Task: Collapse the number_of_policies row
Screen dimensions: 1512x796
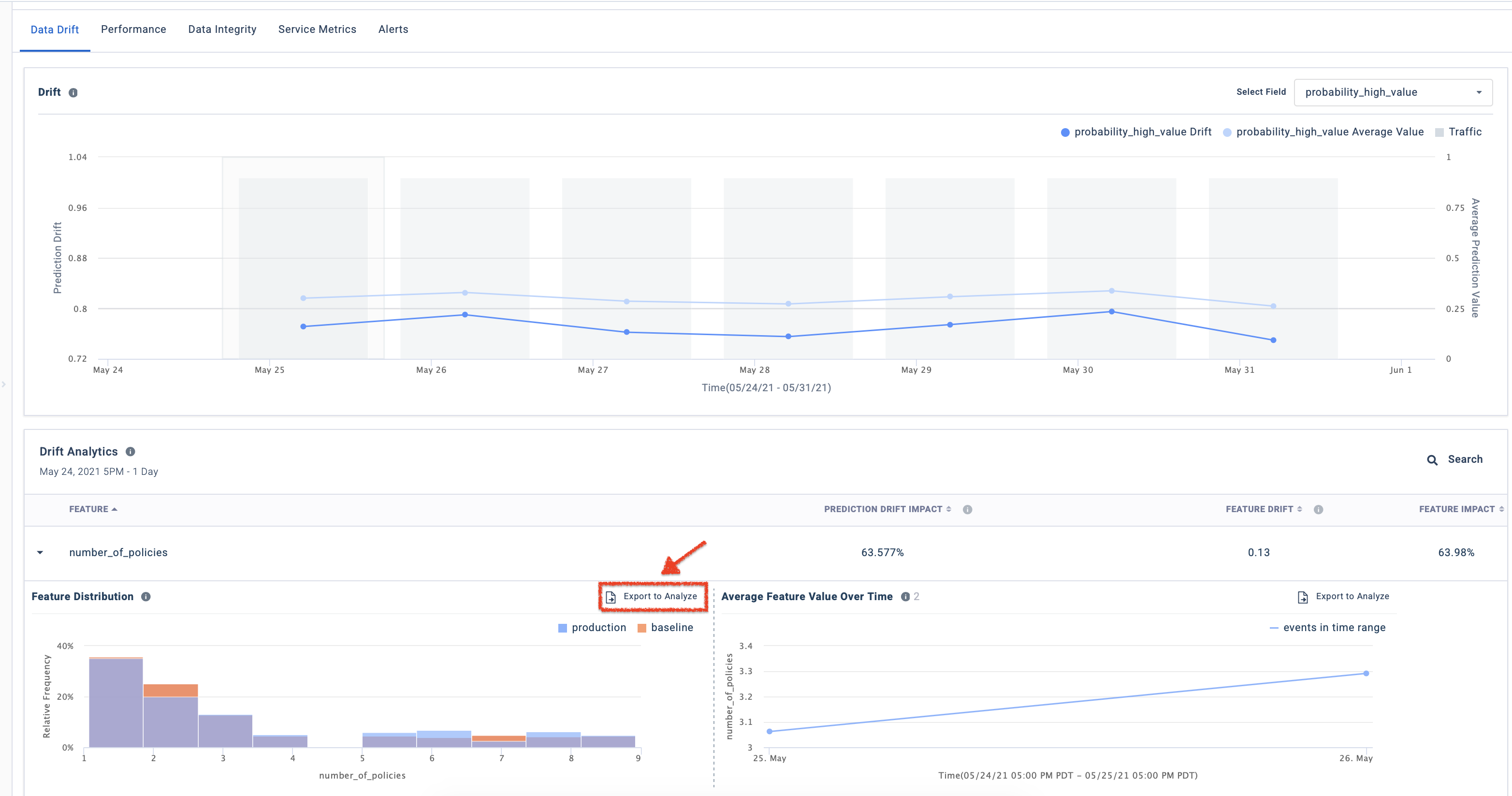Action: 40,552
